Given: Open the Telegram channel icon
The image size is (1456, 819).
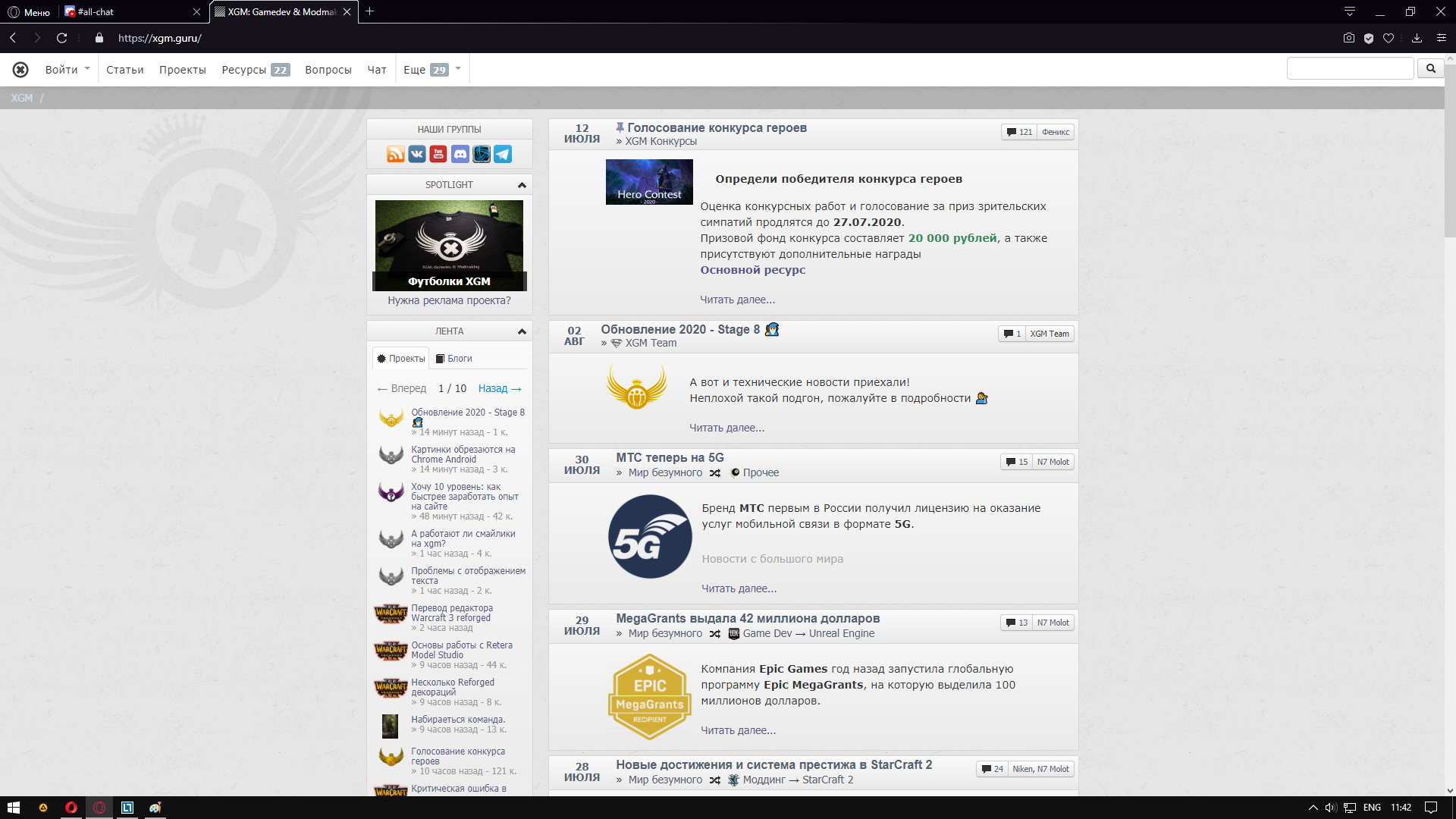Looking at the screenshot, I should point(503,155).
